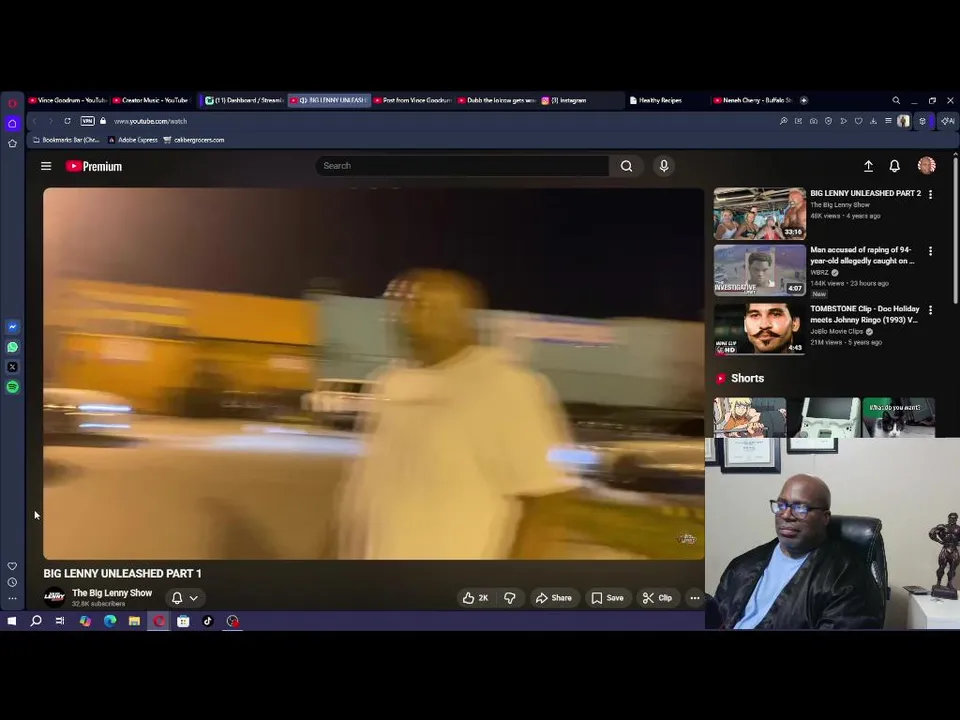Viewport: 960px width, 720px height.
Task: Open the Windows Start menu
Action: tap(12, 621)
